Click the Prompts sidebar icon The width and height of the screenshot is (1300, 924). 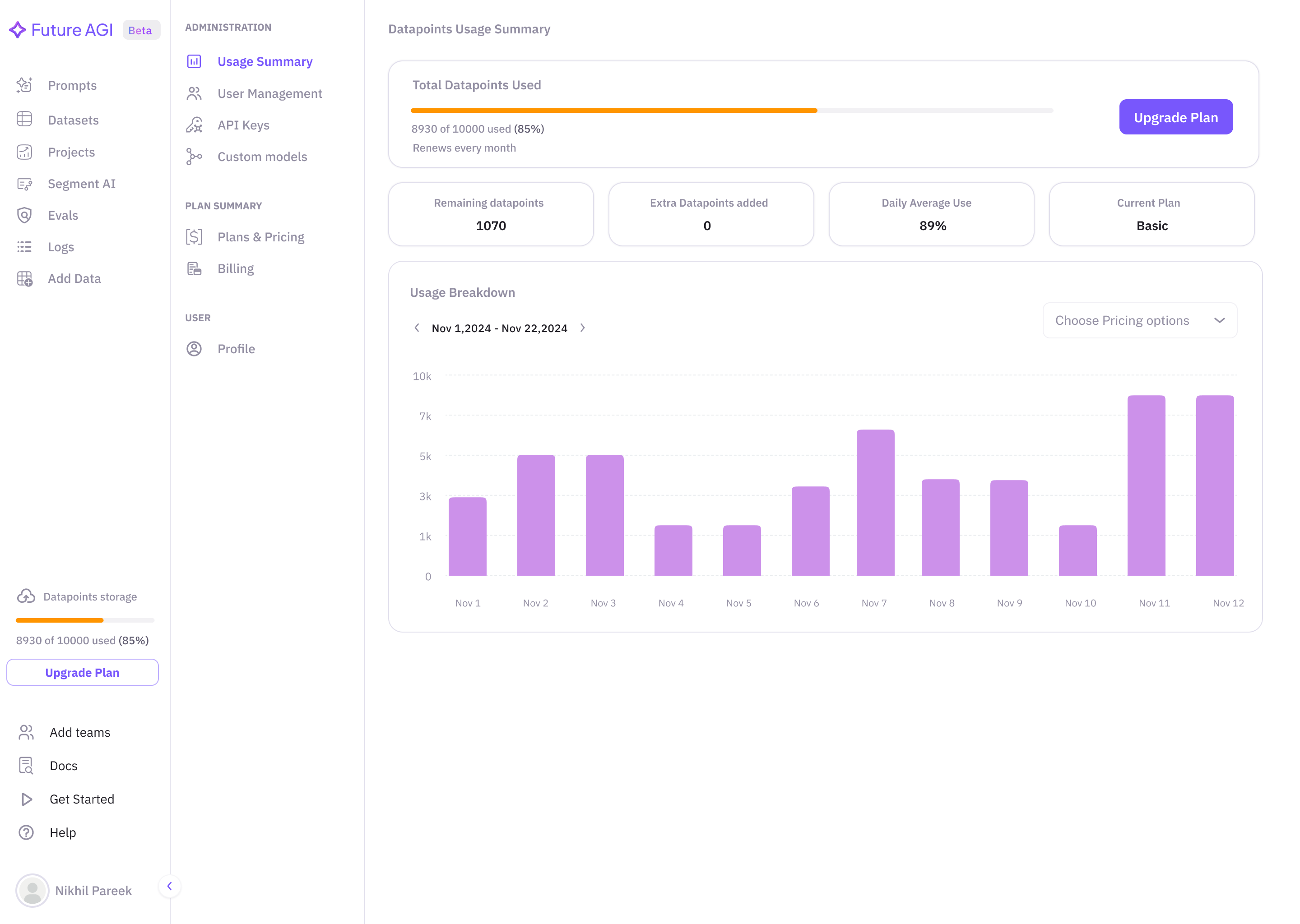click(24, 85)
